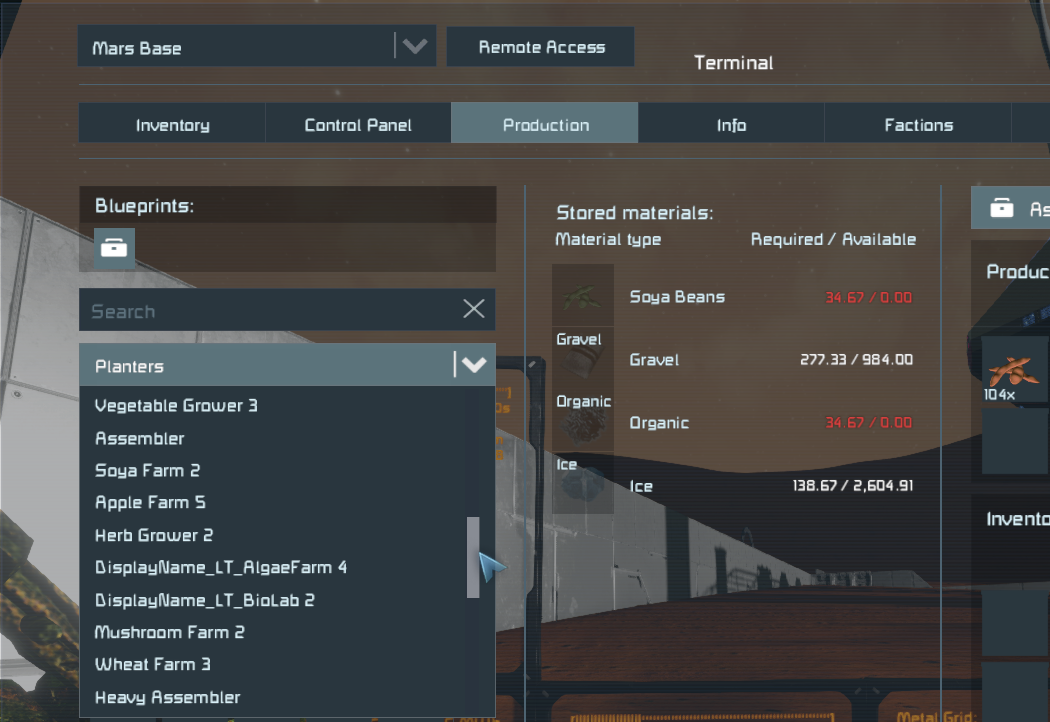This screenshot has width=1050, height=722.
Task: Click the Ice material icon
Action: pos(583,483)
